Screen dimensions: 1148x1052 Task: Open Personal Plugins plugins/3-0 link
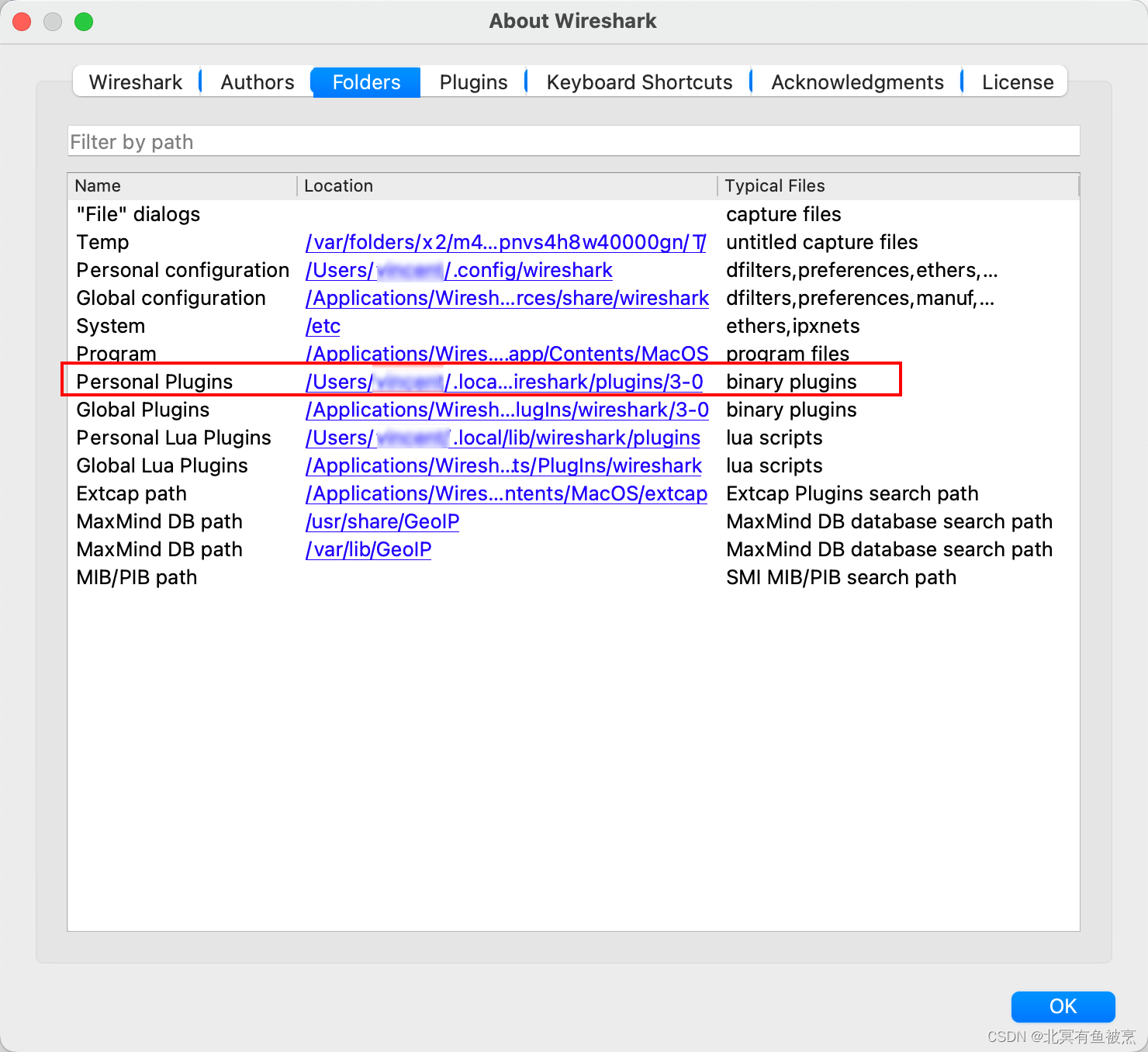click(504, 382)
